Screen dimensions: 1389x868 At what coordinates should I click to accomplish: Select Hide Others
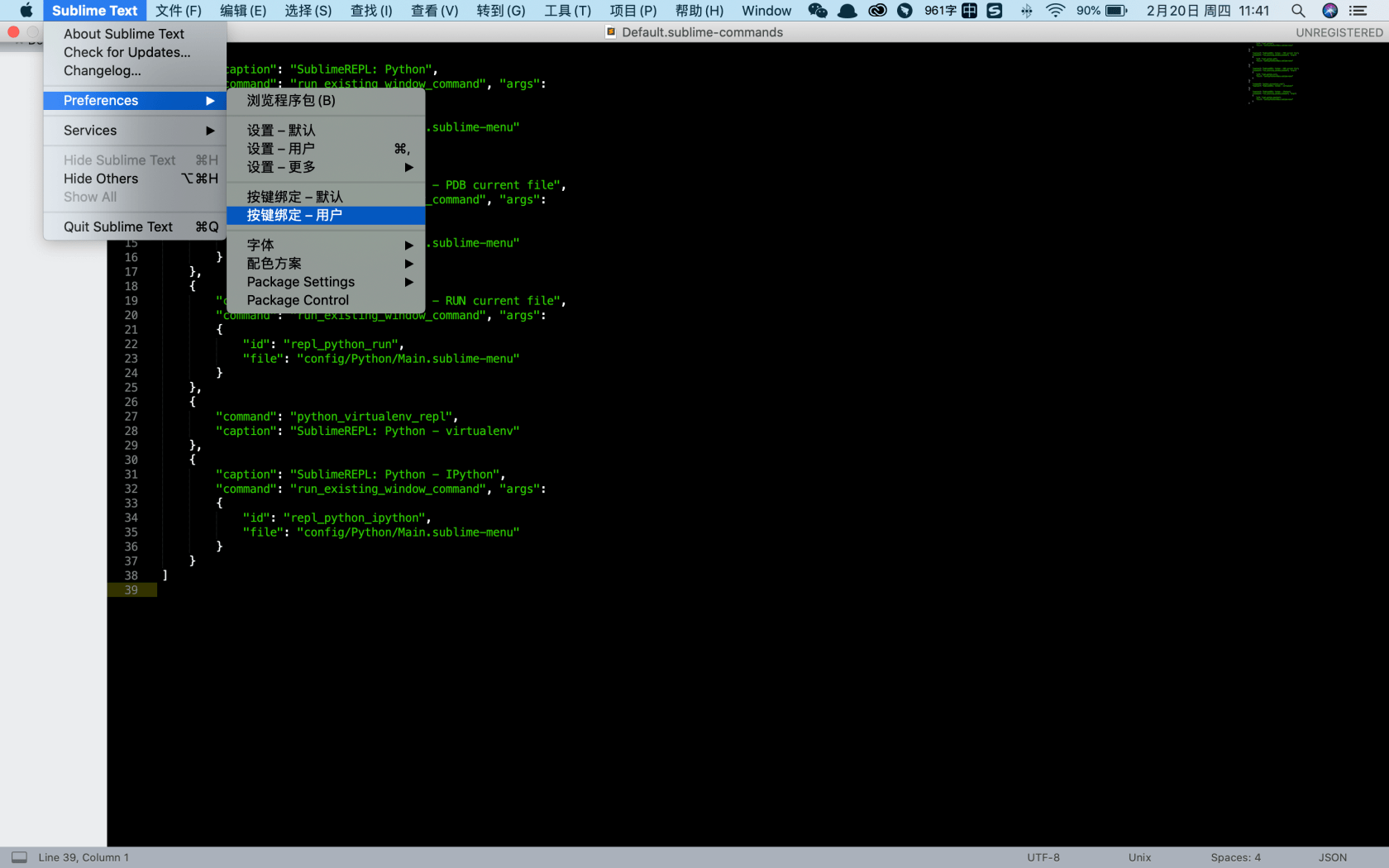pos(135,179)
